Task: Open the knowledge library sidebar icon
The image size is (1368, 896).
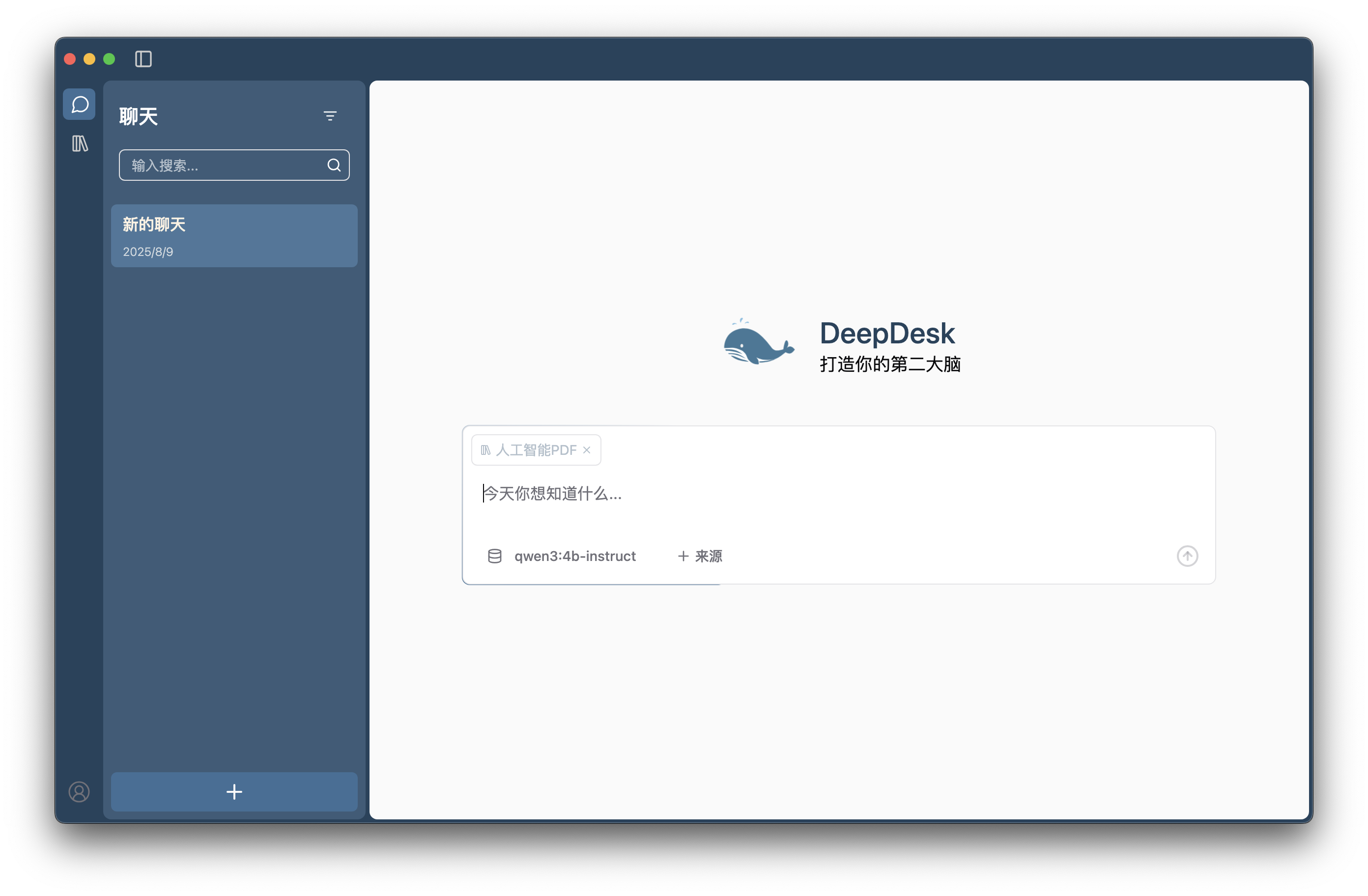Action: pos(79,144)
